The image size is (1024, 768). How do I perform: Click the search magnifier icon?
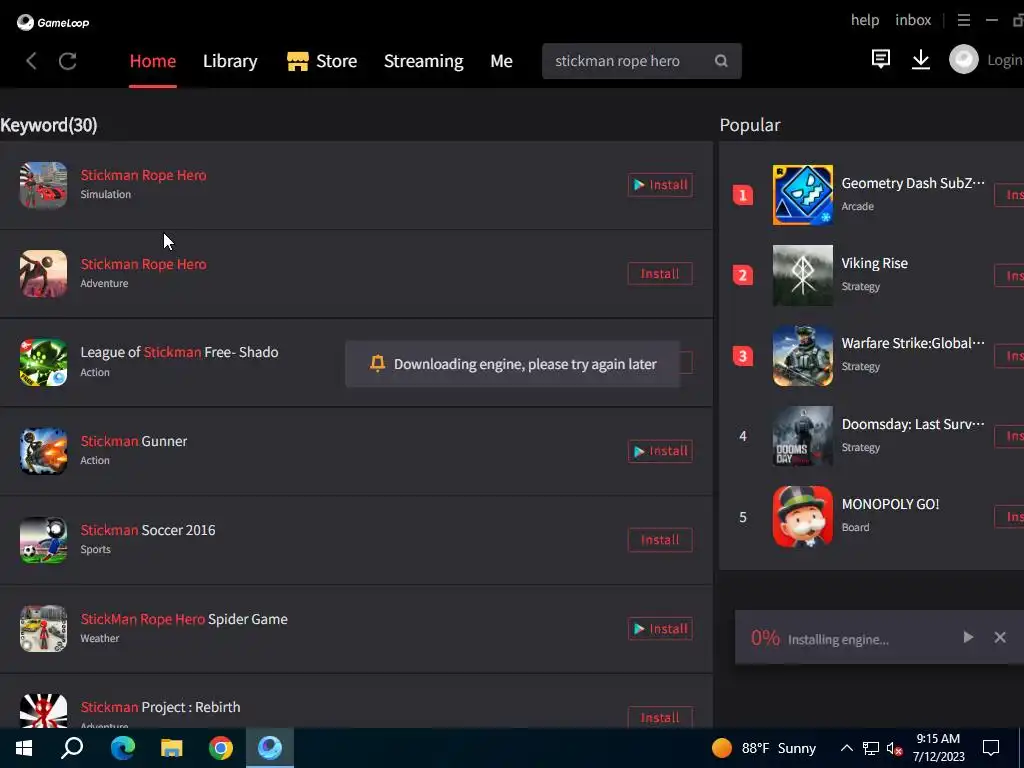(721, 61)
